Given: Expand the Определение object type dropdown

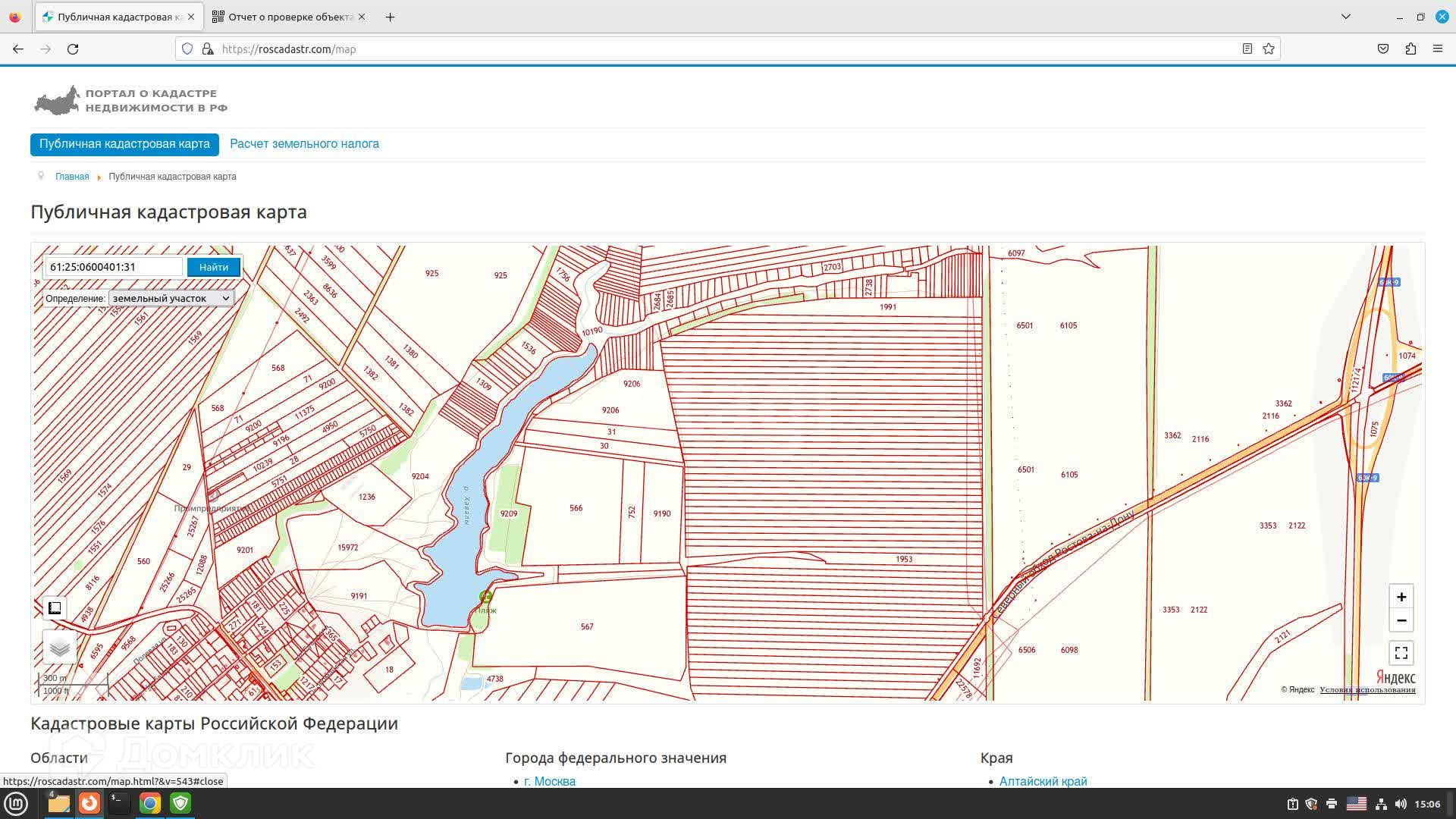Looking at the screenshot, I should tap(171, 298).
